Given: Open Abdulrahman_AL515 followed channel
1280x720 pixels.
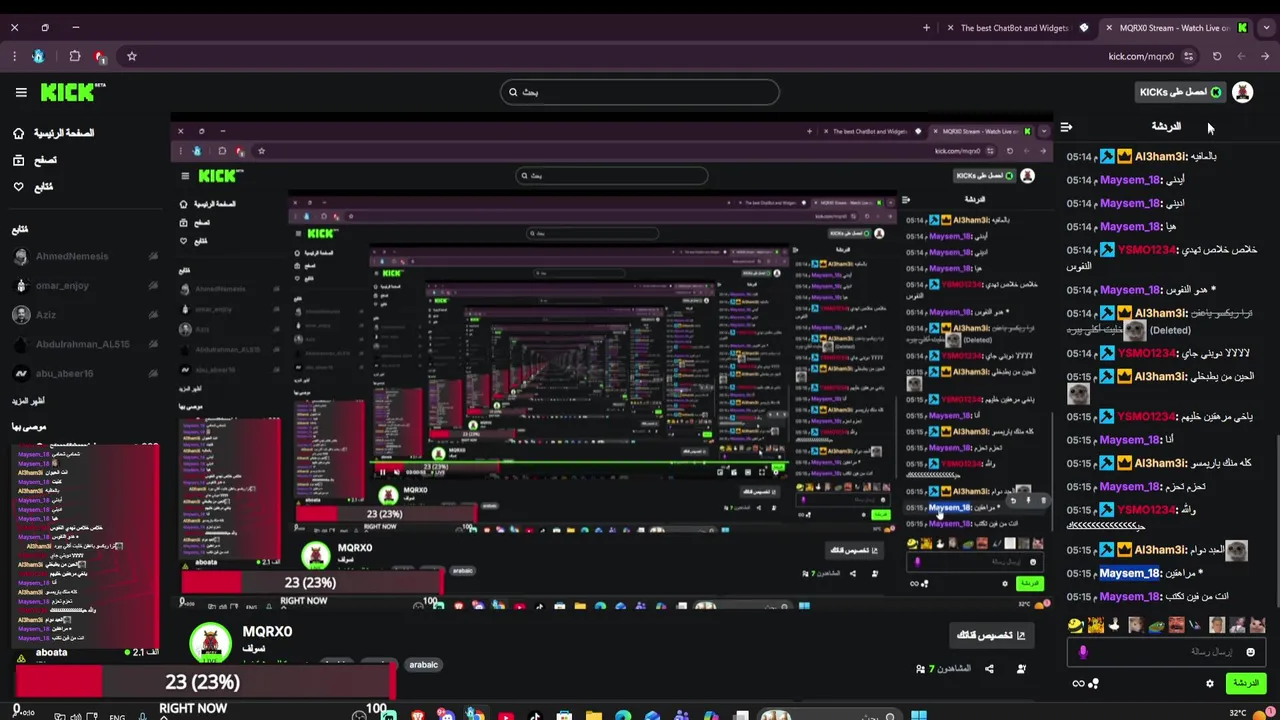Looking at the screenshot, I should tap(85, 344).
